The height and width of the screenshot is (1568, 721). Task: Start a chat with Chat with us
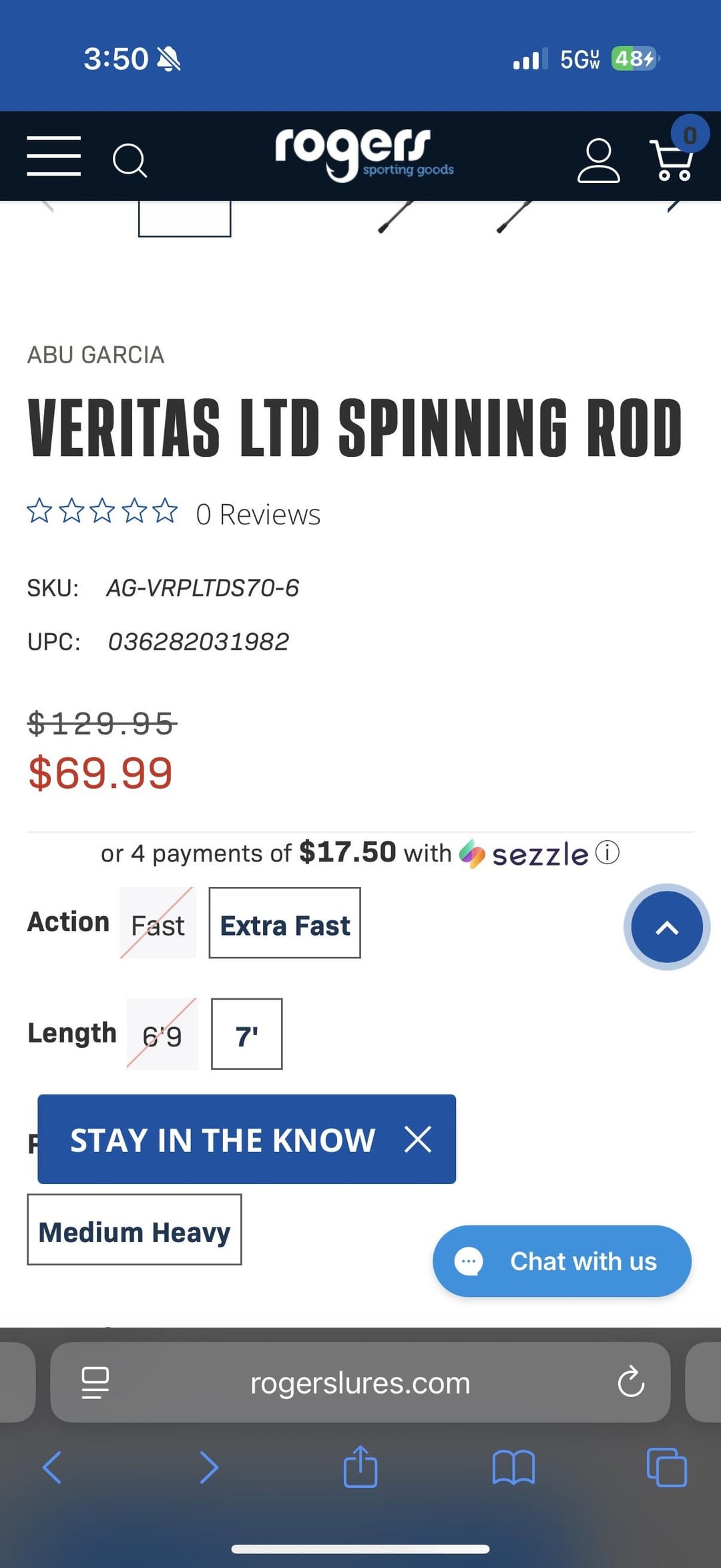pos(562,1261)
